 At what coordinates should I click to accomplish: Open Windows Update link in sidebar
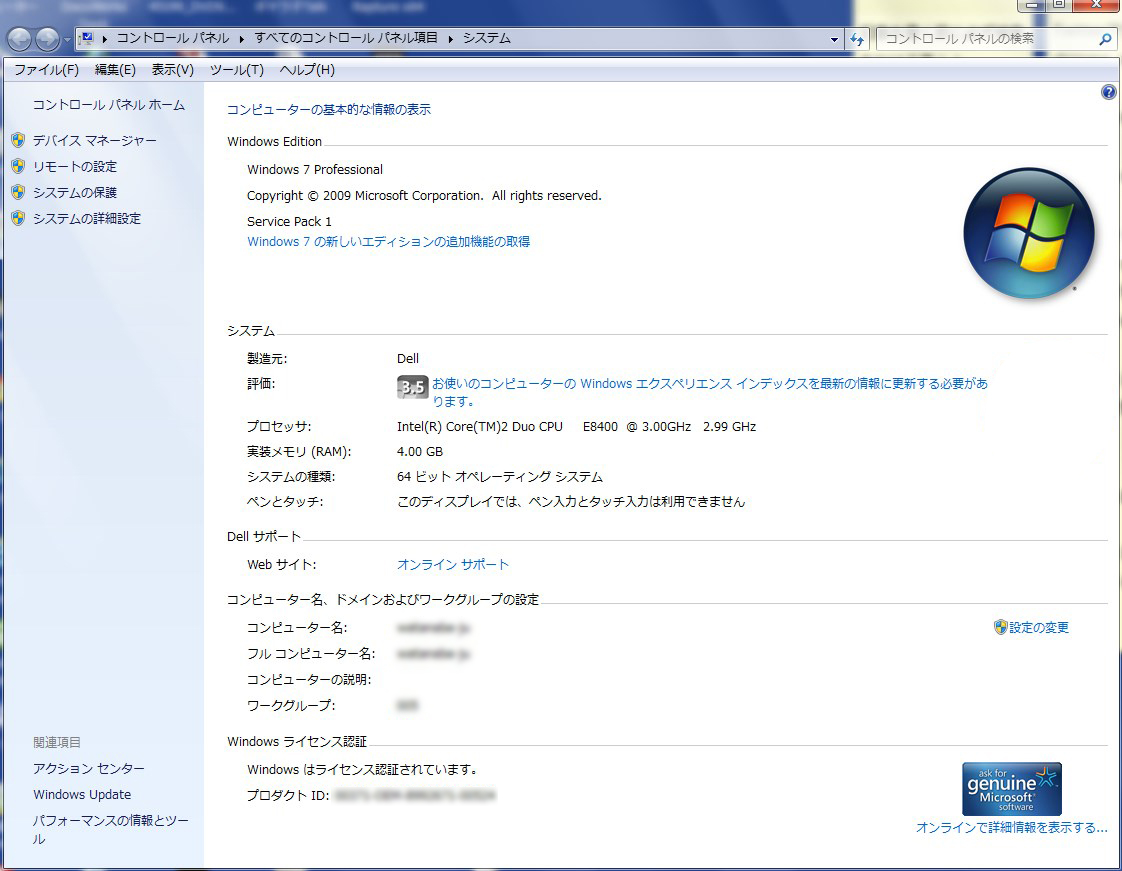[x=82, y=794]
